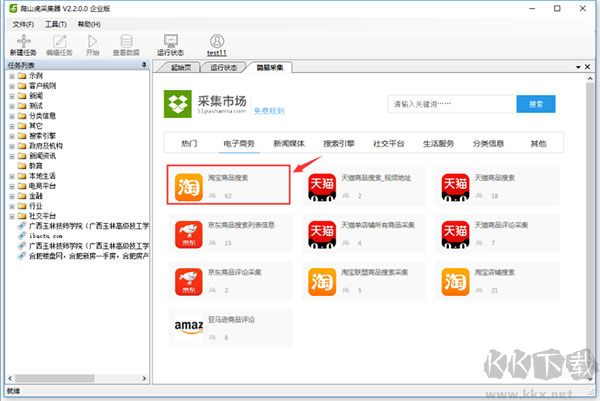
Task: Open the Running Status (运行状态) monitor icon
Action: (171, 41)
